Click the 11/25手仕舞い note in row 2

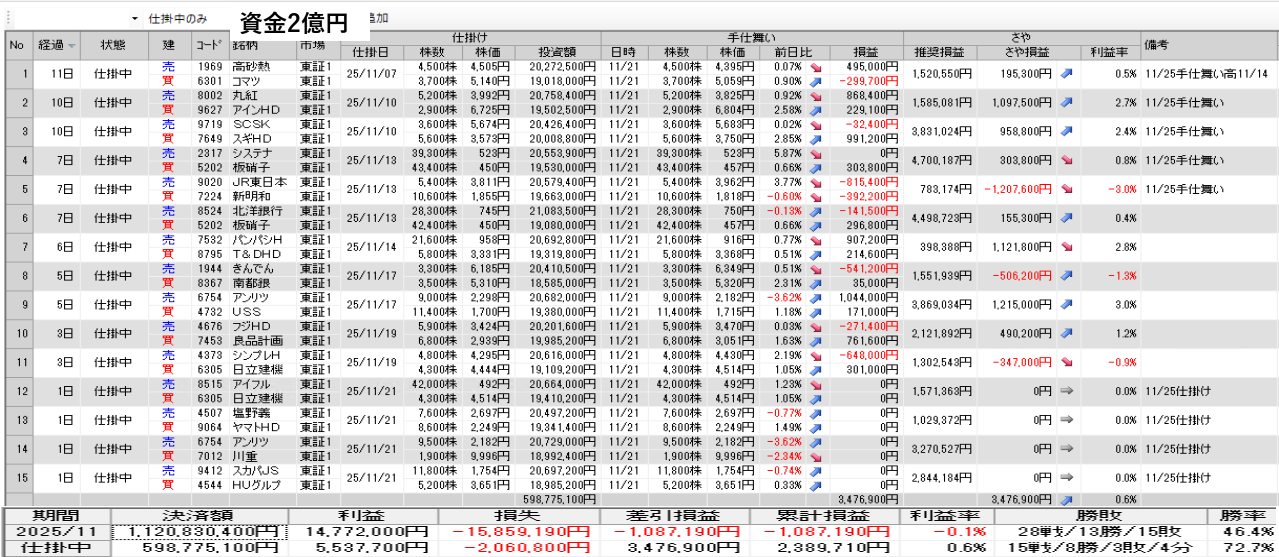pos(1183,102)
